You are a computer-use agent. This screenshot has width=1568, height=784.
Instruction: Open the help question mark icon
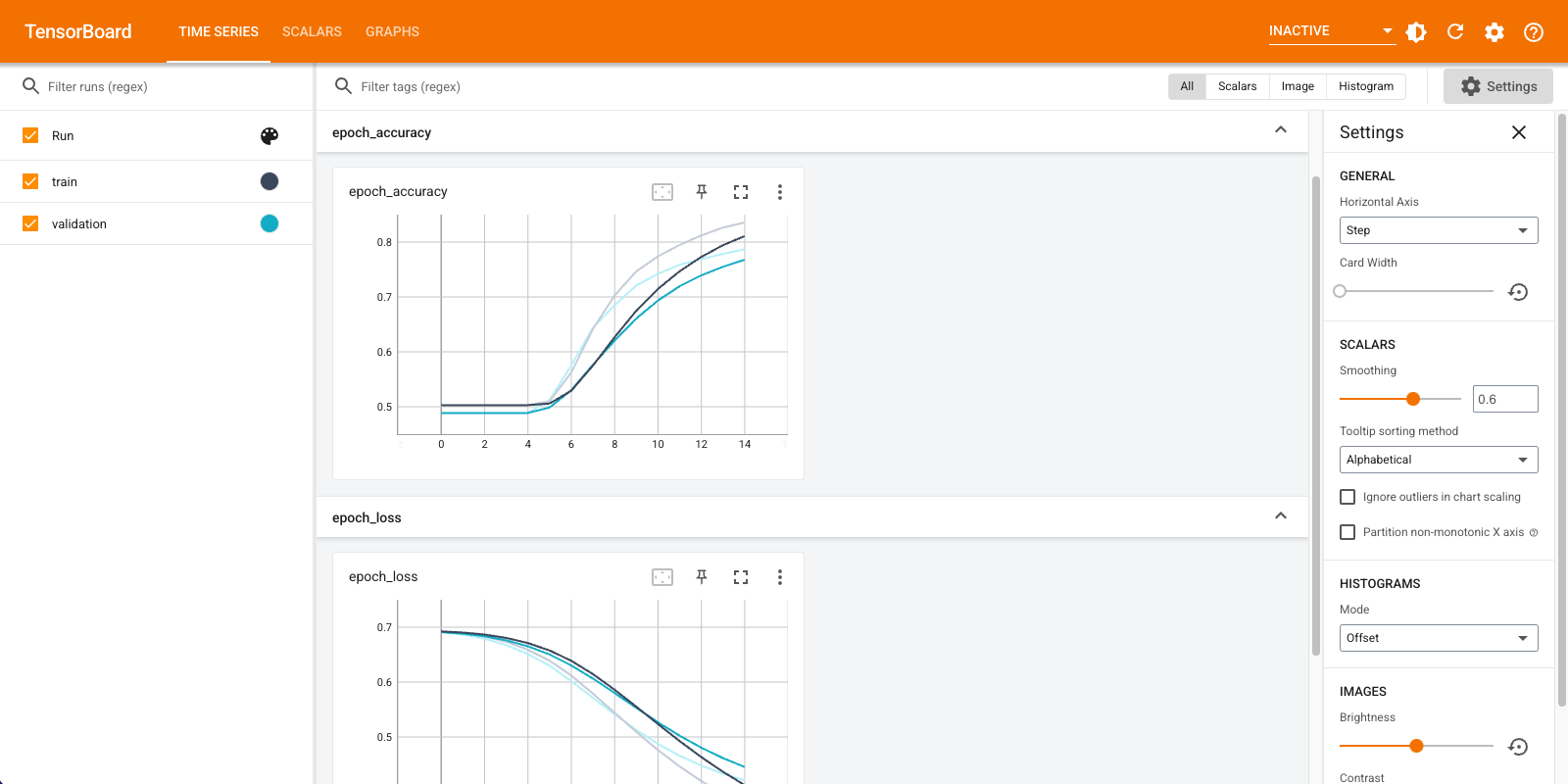pos(1534,32)
